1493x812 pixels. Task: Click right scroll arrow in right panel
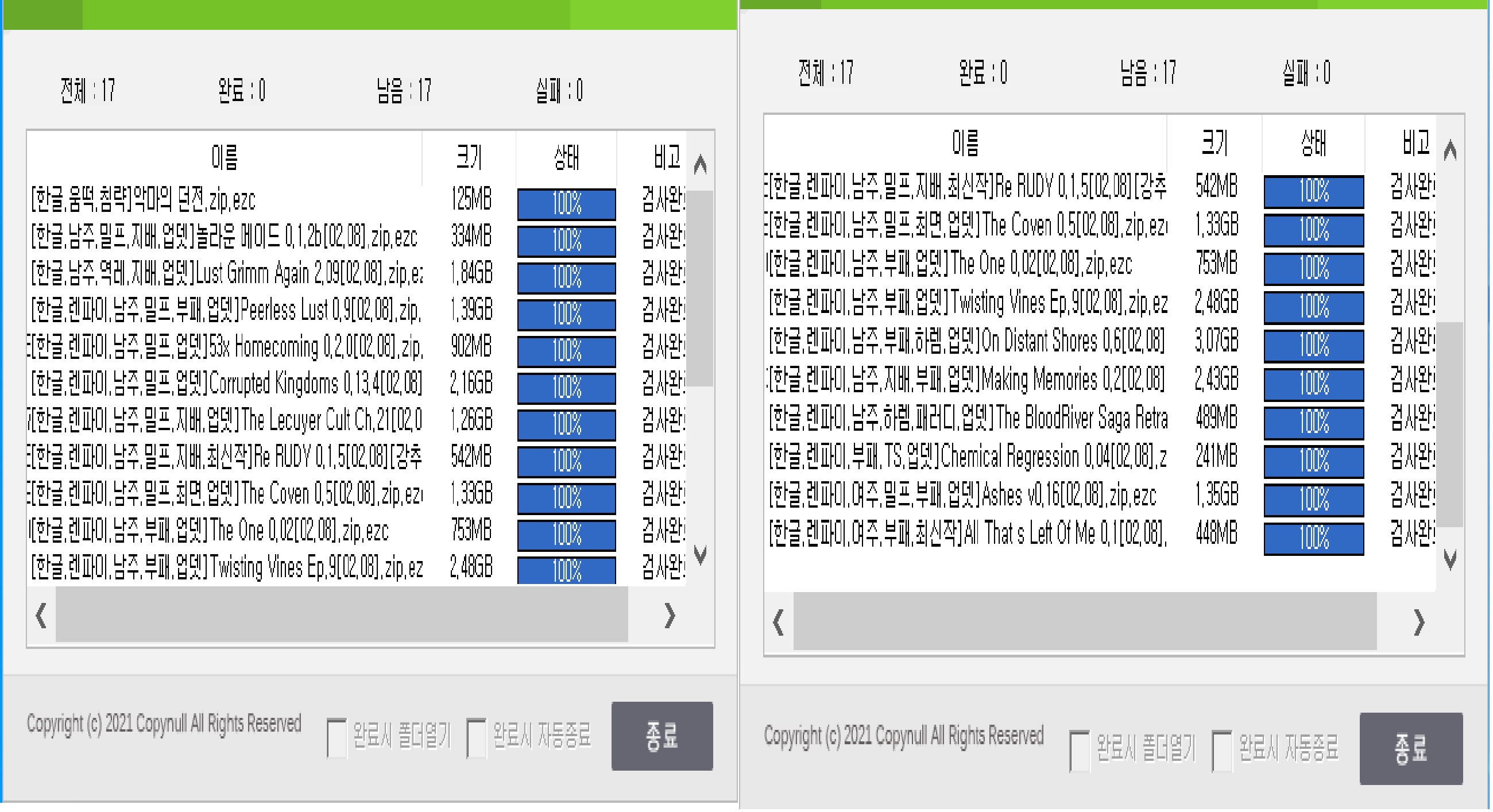pyautogui.click(x=1419, y=622)
